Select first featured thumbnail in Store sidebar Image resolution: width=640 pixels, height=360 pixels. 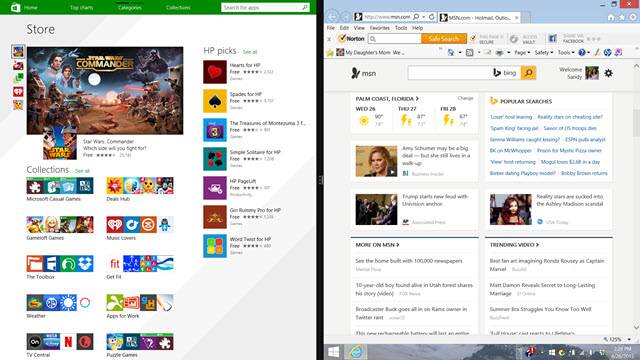pos(18,51)
